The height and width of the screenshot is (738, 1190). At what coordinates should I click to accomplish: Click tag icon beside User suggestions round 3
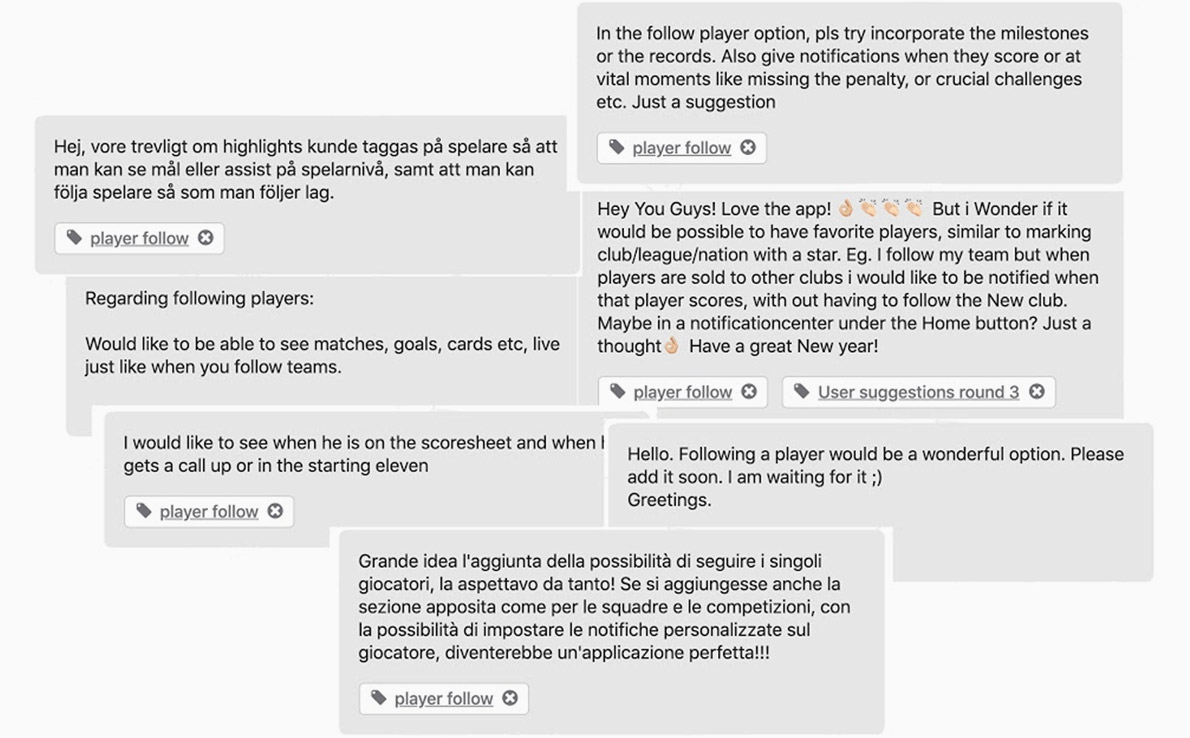coord(801,392)
